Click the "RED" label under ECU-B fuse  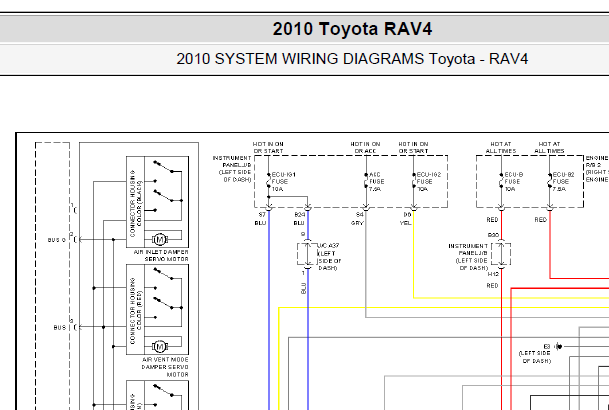(492, 220)
